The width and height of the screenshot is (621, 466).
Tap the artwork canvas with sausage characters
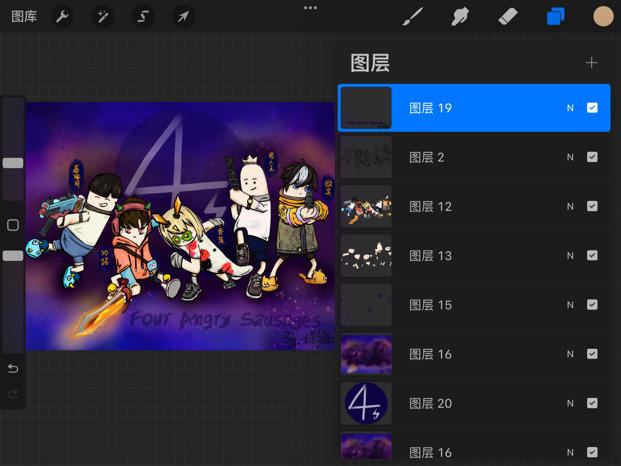(x=180, y=226)
